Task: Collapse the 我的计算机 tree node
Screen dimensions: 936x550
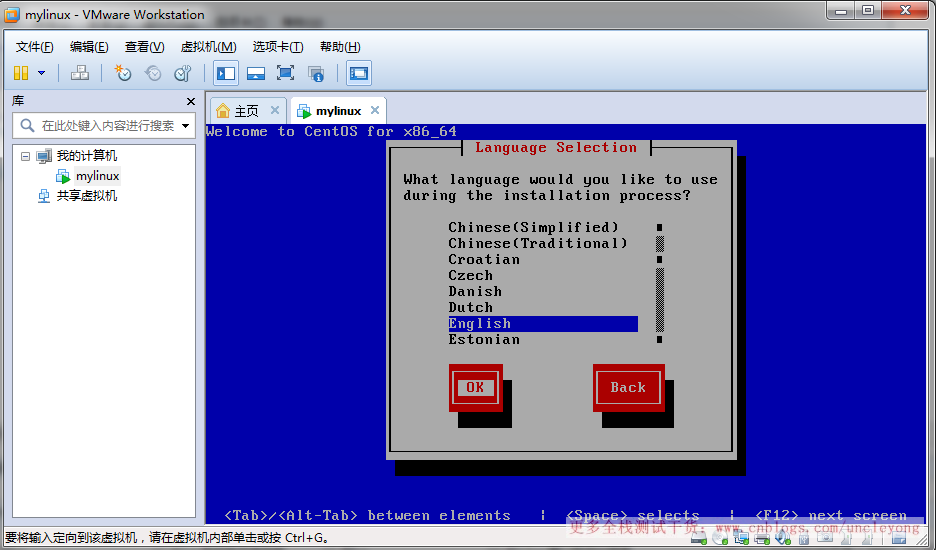Action: pyautogui.click(x=25, y=156)
